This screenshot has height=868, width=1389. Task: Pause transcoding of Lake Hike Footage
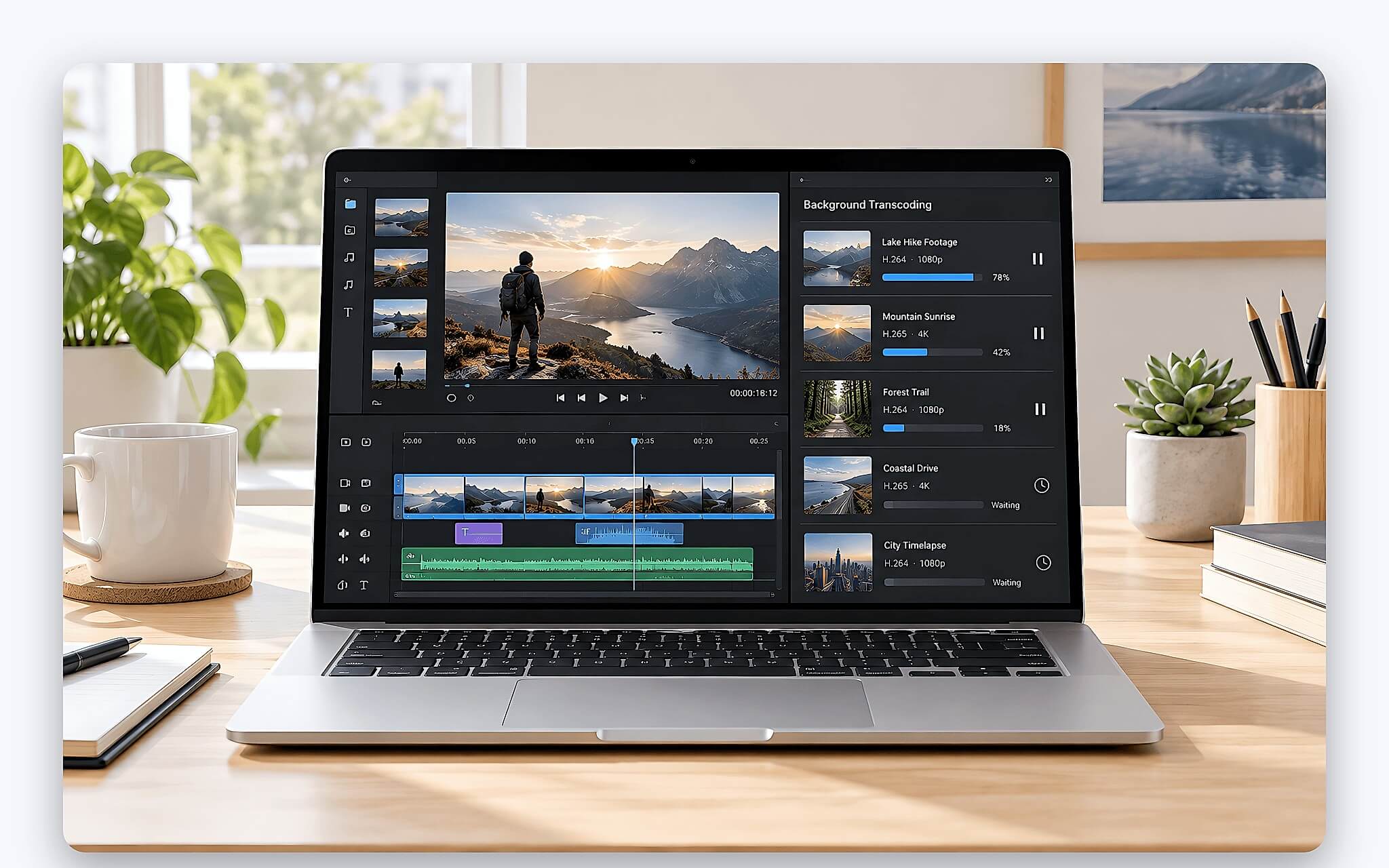click(1038, 259)
